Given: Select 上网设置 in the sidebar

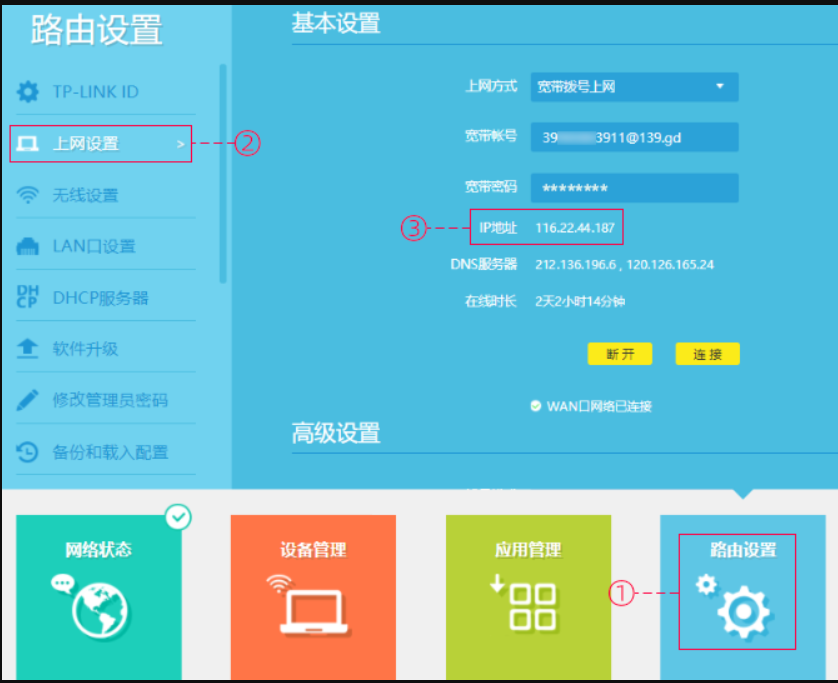Looking at the screenshot, I should pos(100,144).
